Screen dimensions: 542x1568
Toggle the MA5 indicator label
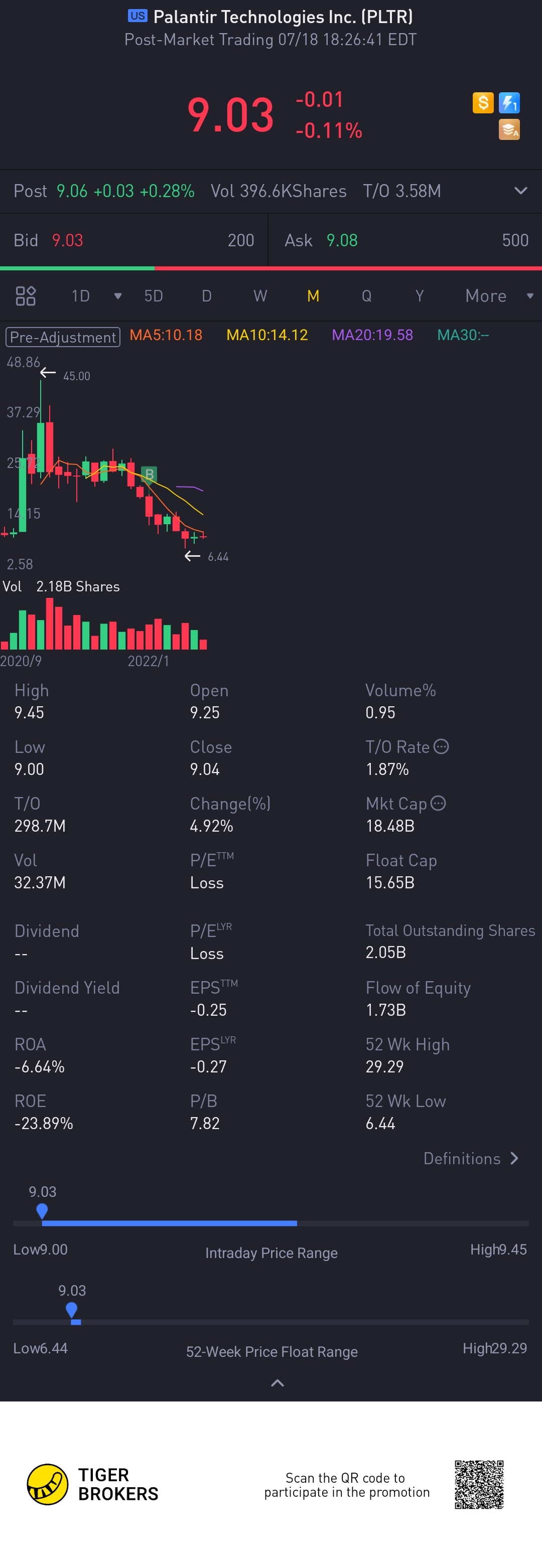click(166, 336)
